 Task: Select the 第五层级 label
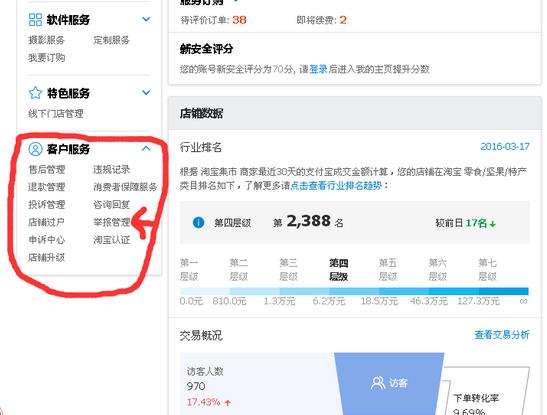[388, 270]
